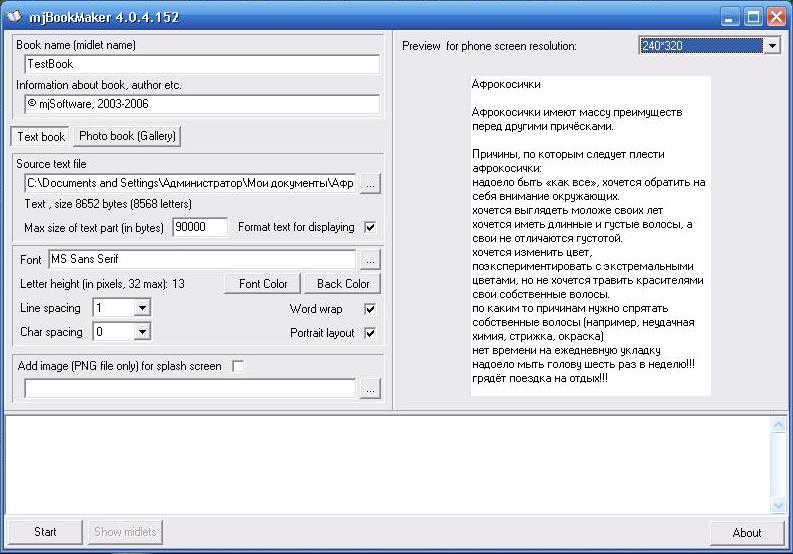Switch to Photo book (Gallery) tab
This screenshot has height=554, width=793.
click(x=128, y=136)
